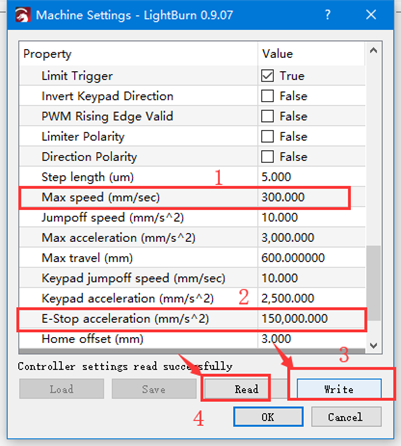The height and width of the screenshot is (446, 401).
Task: Click the 'Controller settings read successfully' status text
Action: click(125, 366)
